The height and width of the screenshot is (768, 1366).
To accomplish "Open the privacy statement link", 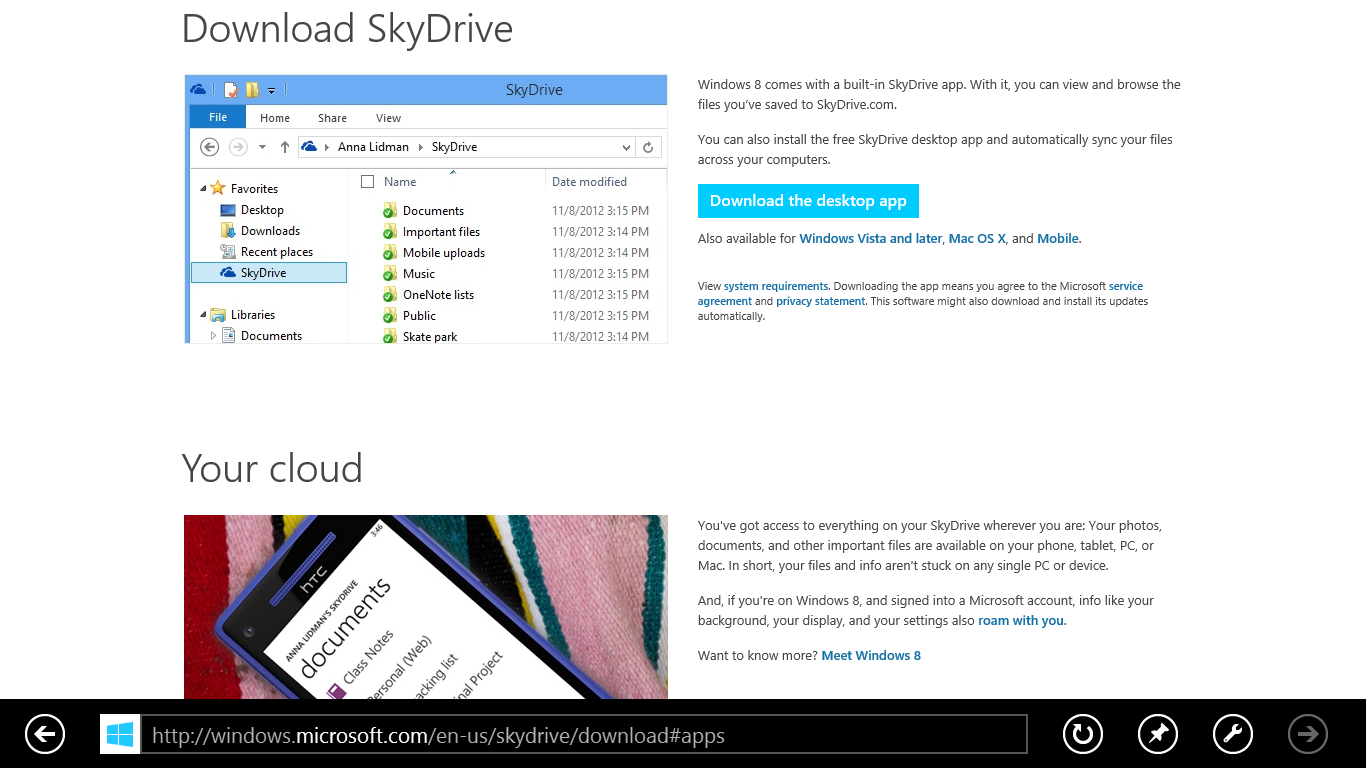I will click(820, 301).
